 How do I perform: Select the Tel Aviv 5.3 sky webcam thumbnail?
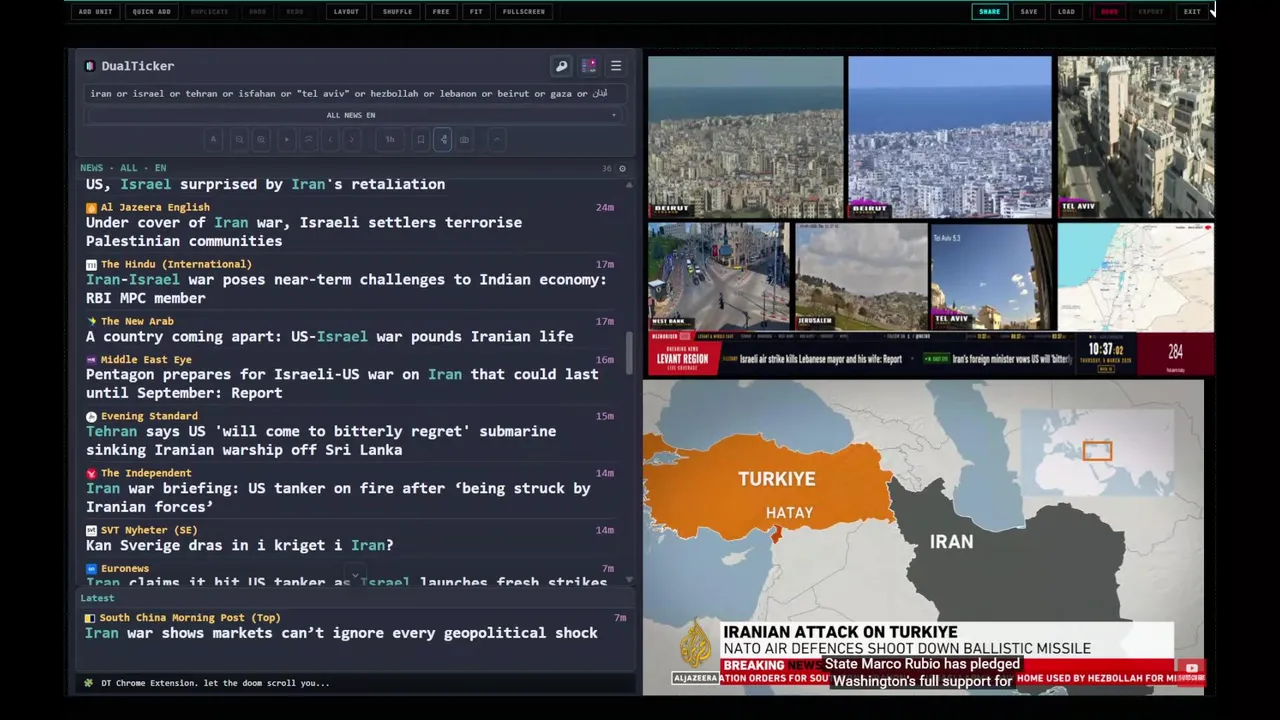(991, 276)
